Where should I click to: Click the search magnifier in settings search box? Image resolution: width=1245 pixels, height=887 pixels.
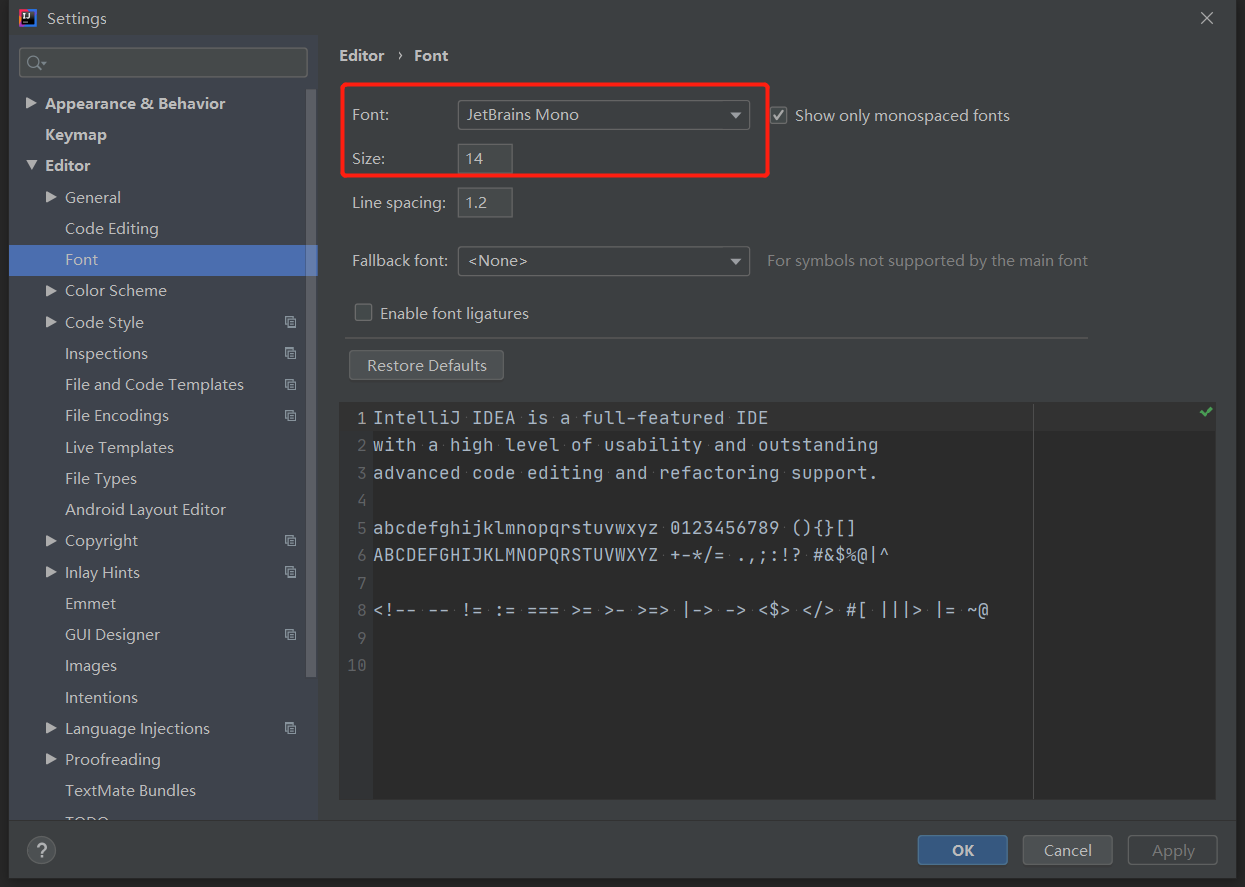coord(33,62)
